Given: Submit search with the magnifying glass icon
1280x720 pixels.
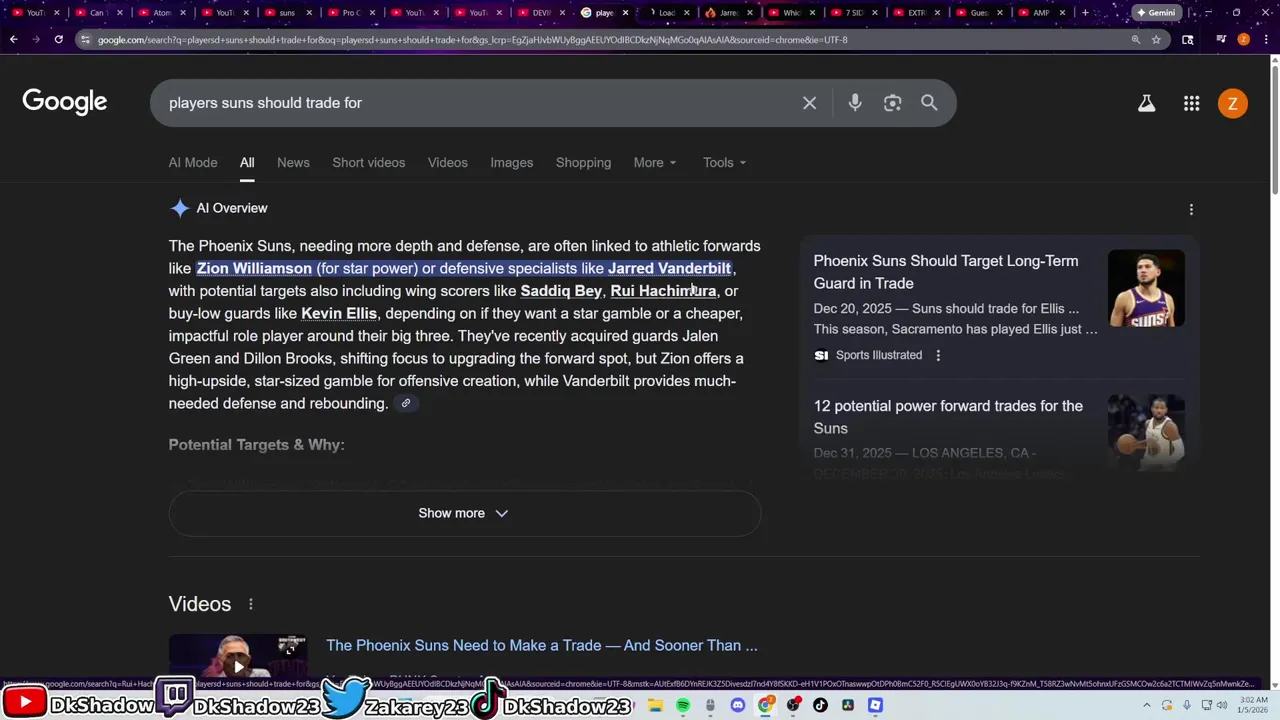Looking at the screenshot, I should pyautogui.click(x=929, y=103).
